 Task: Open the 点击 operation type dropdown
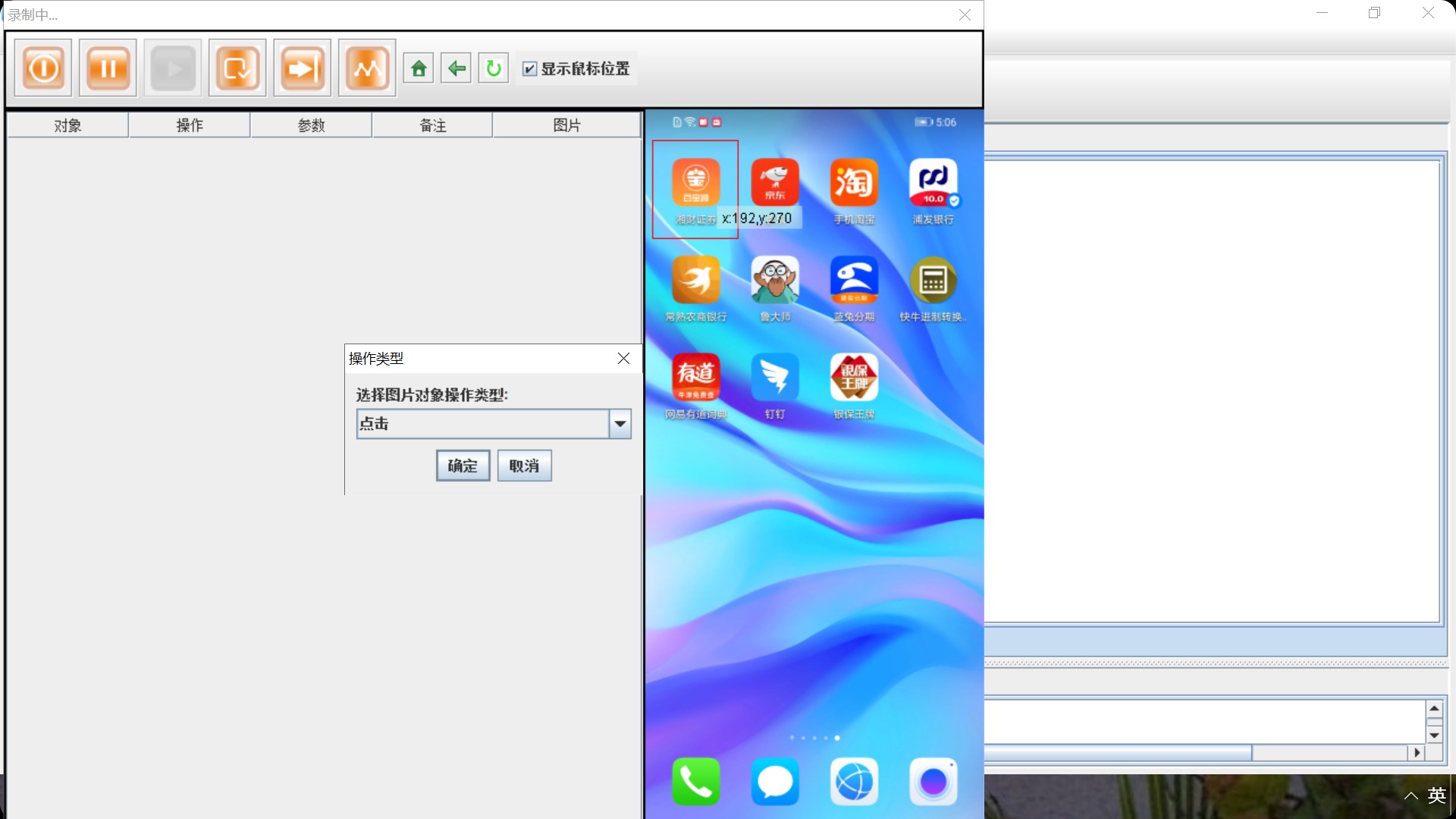pos(619,424)
